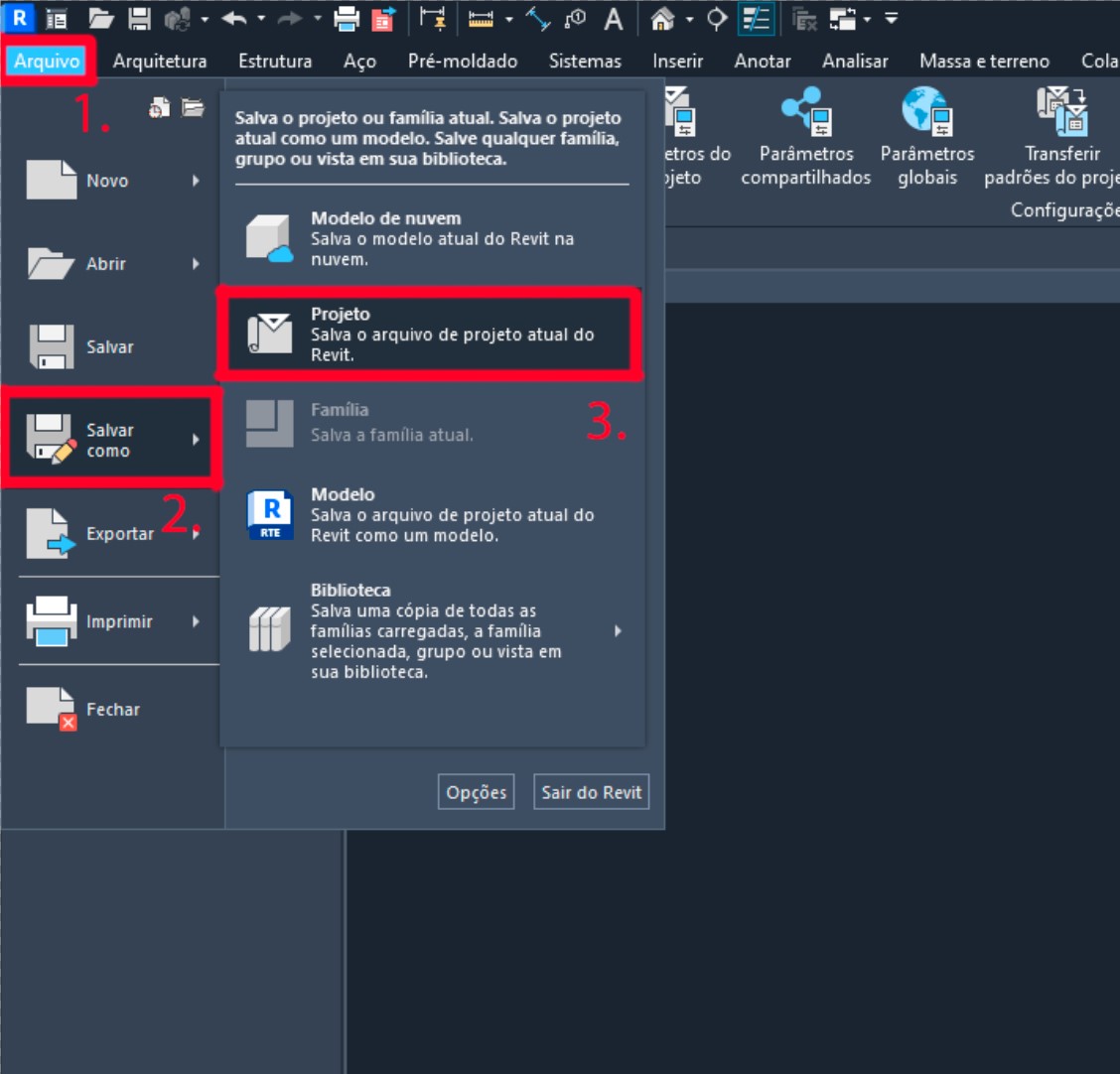
Task: Expand the Switch Windows dropdown arrow
Action: pos(867,19)
